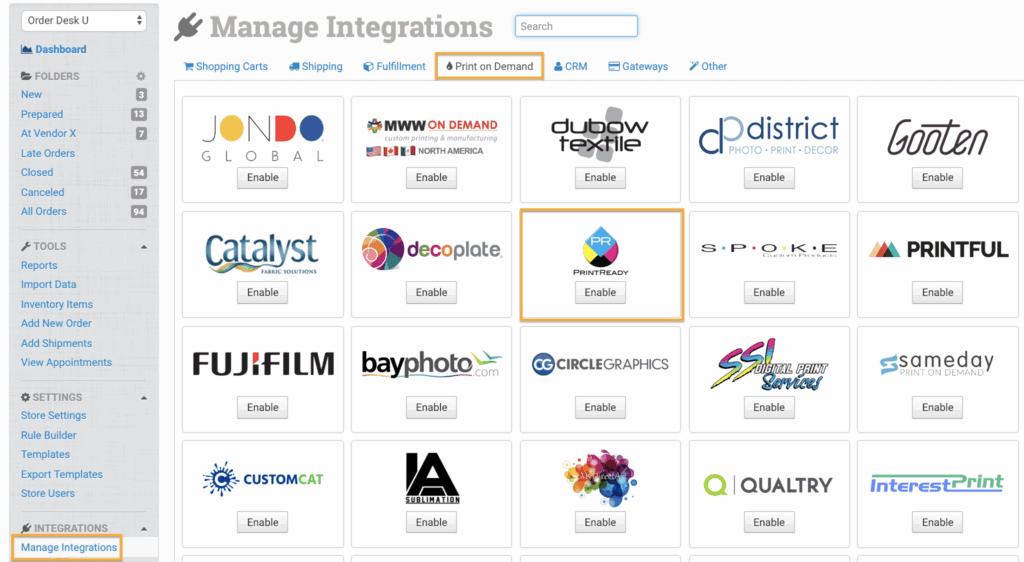Click the Fujifilm logo

pos(263,364)
